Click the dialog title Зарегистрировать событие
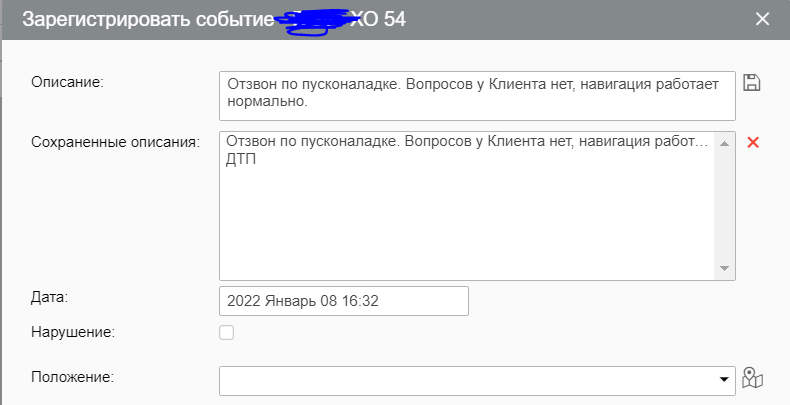The width and height of the screenshot is (790, 405). pyautogui.click(x=140, y=19)
